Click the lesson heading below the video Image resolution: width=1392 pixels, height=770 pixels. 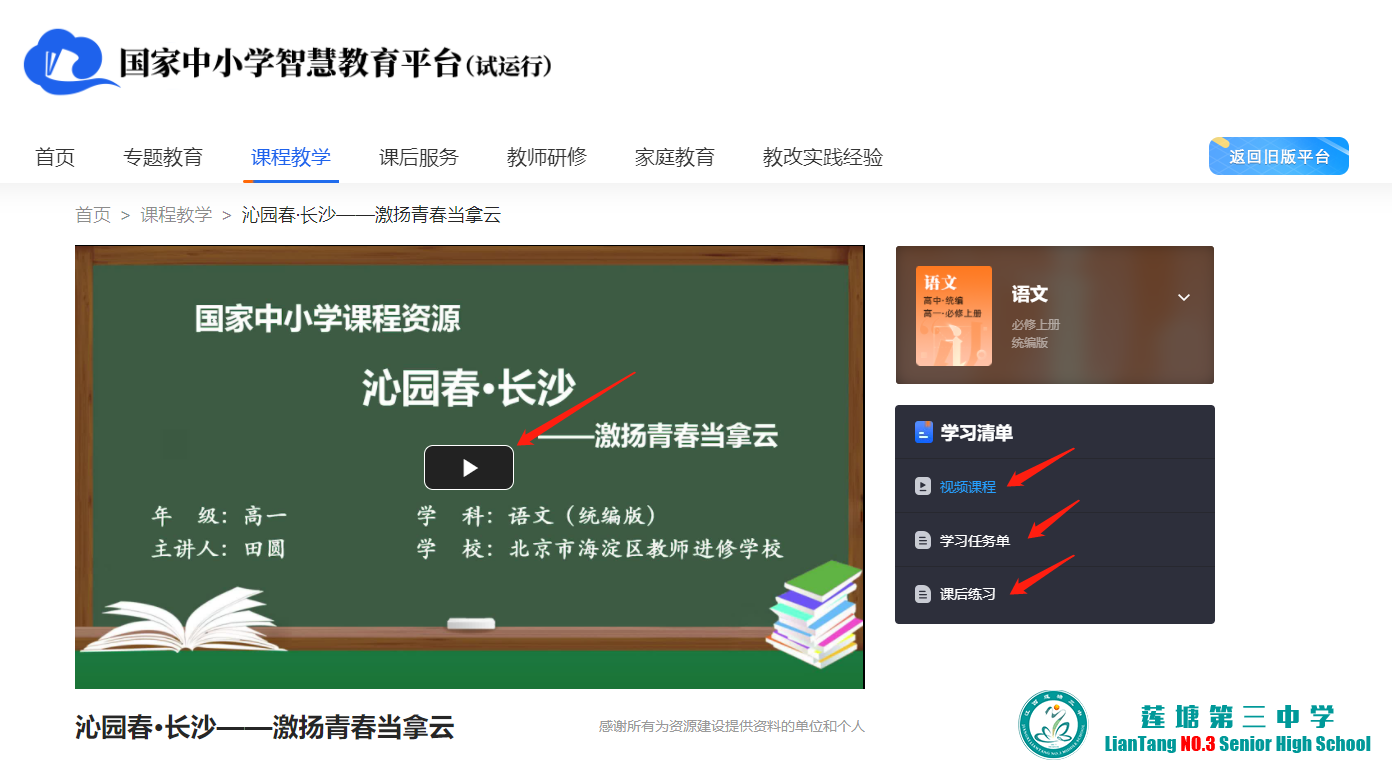(x=265, y=727)
